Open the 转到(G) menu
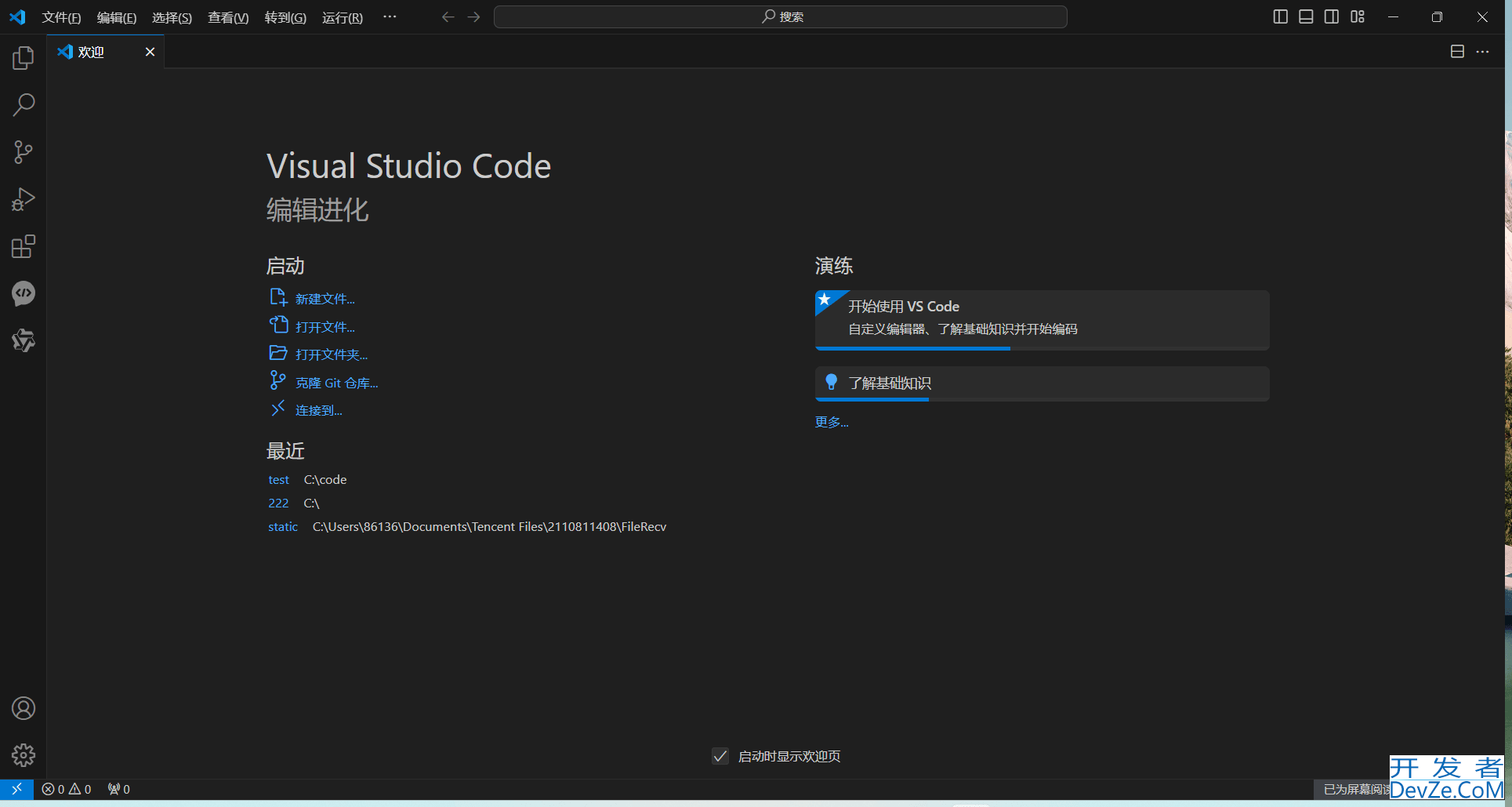 pos(285,17)
